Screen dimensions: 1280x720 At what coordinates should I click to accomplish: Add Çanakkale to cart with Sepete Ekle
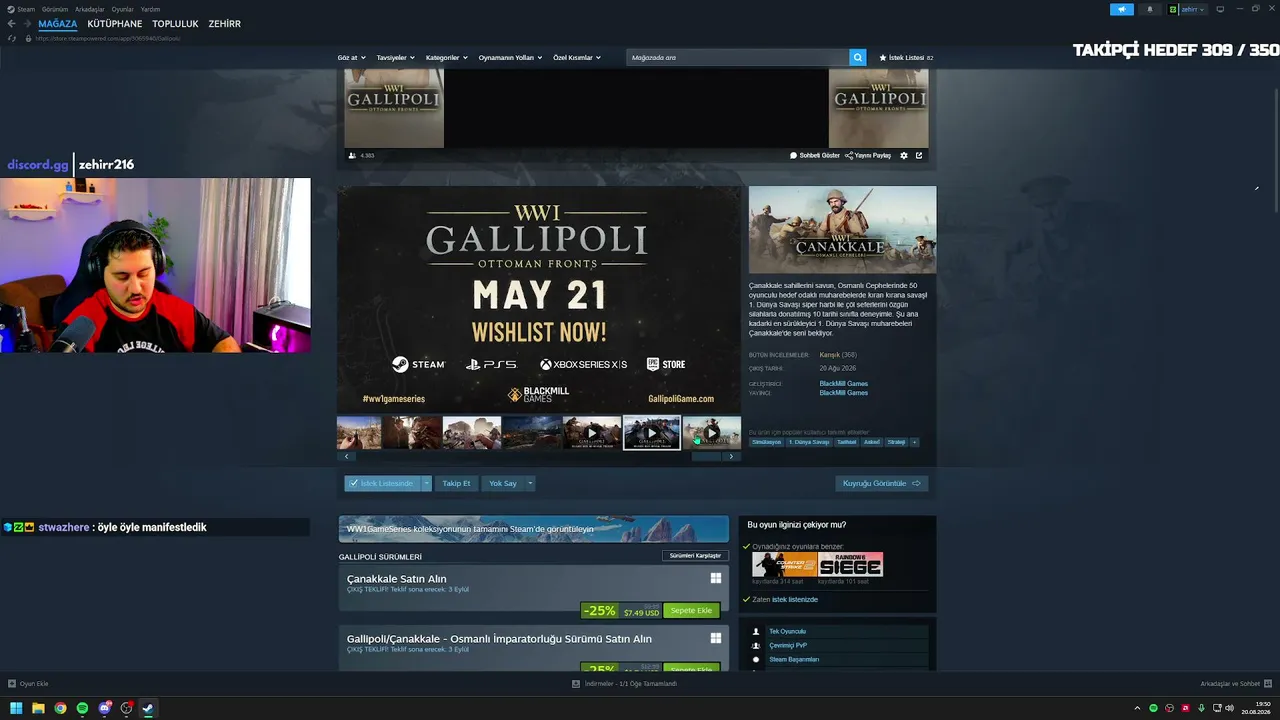pyautogui.click(x=691, y=611)
